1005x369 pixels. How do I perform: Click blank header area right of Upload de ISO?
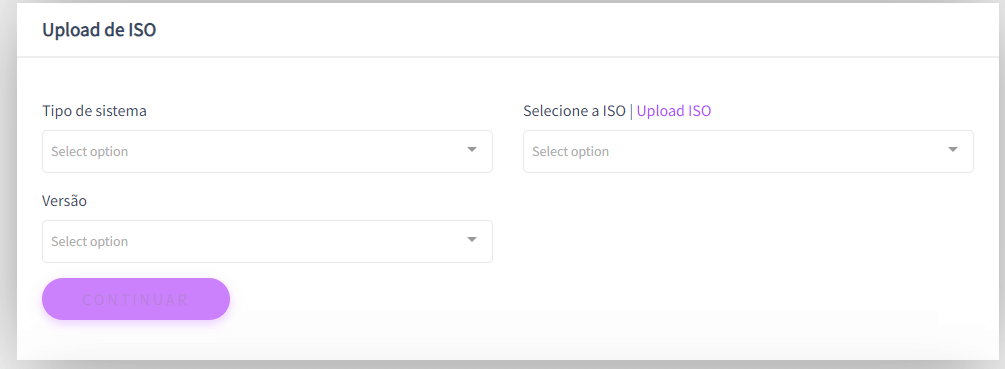tap(577, 29)
